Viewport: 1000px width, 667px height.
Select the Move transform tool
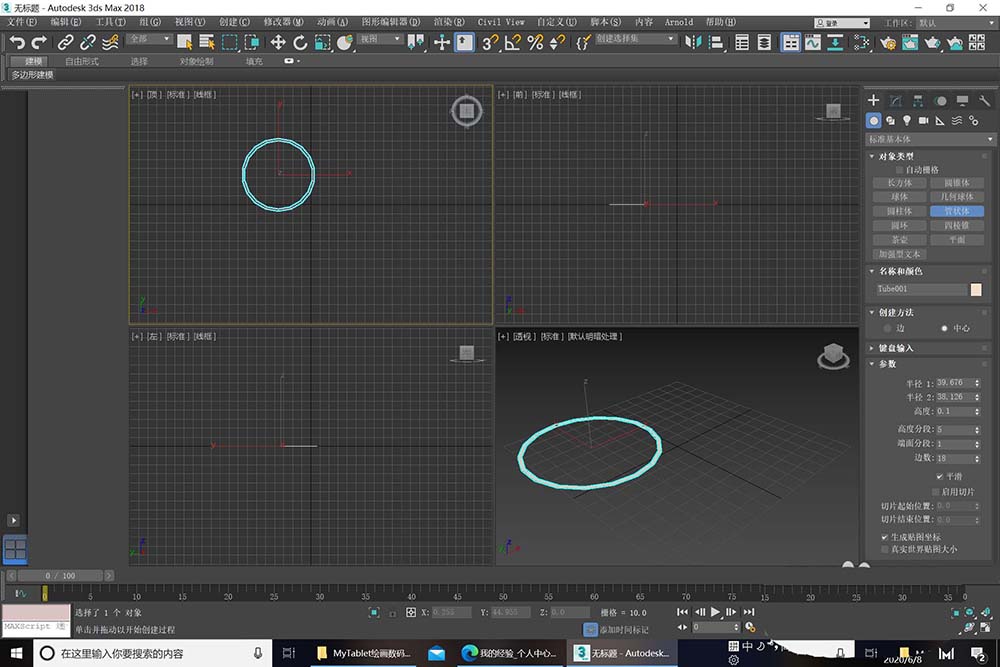point(278,42)
